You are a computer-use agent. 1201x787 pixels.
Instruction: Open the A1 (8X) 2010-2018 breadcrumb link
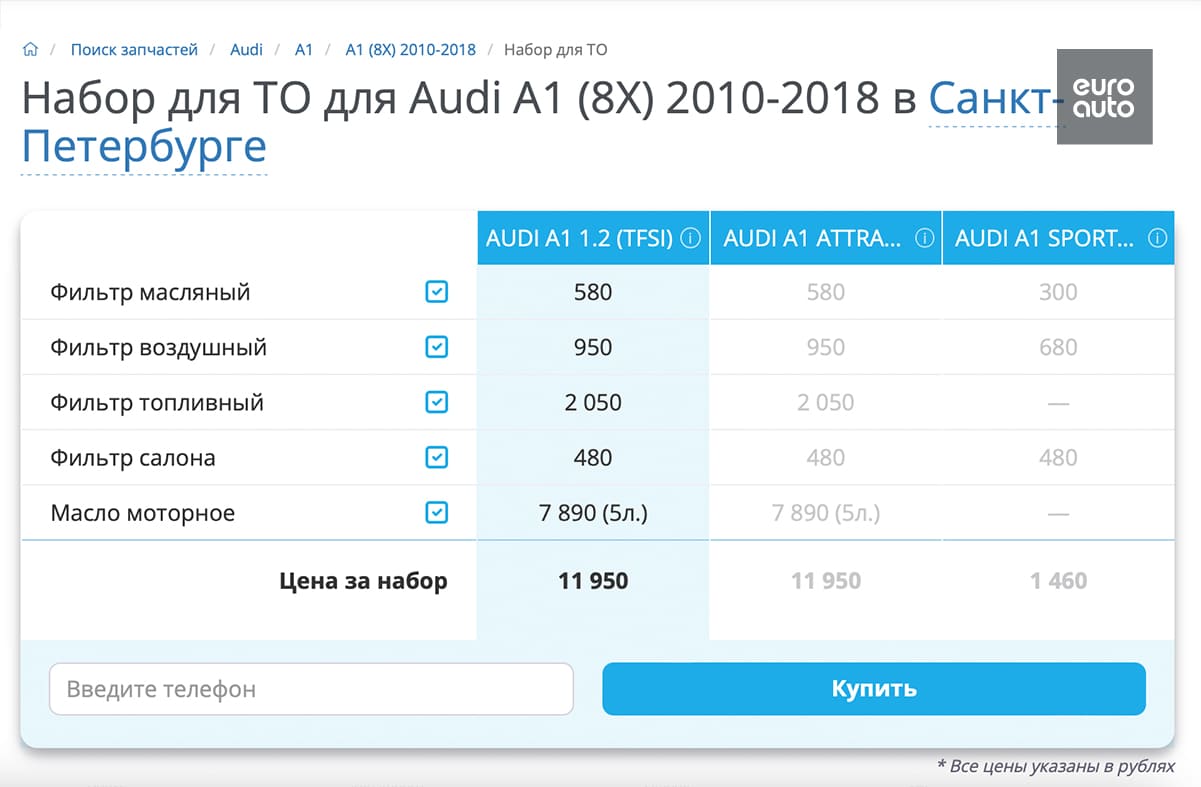point(410,49)
